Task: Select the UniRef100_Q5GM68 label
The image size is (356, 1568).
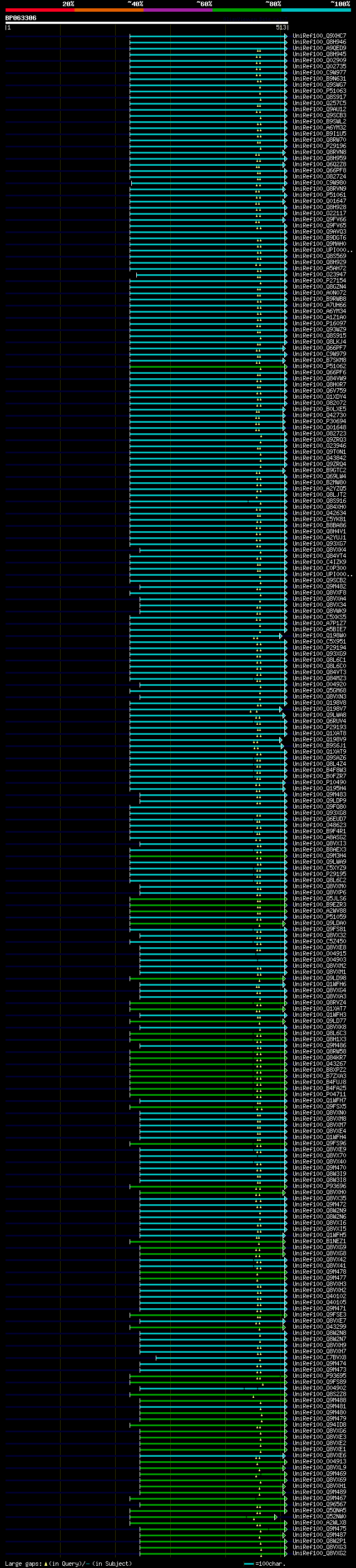Action: 319,690
